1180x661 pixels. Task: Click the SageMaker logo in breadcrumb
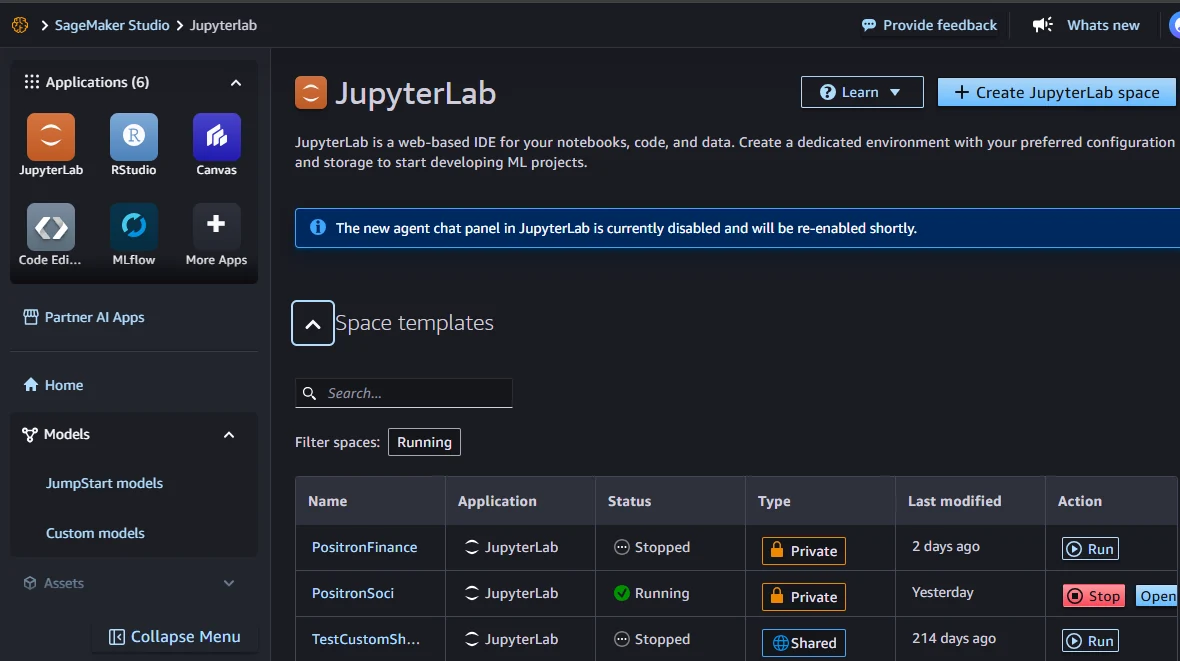coord(20,25)
